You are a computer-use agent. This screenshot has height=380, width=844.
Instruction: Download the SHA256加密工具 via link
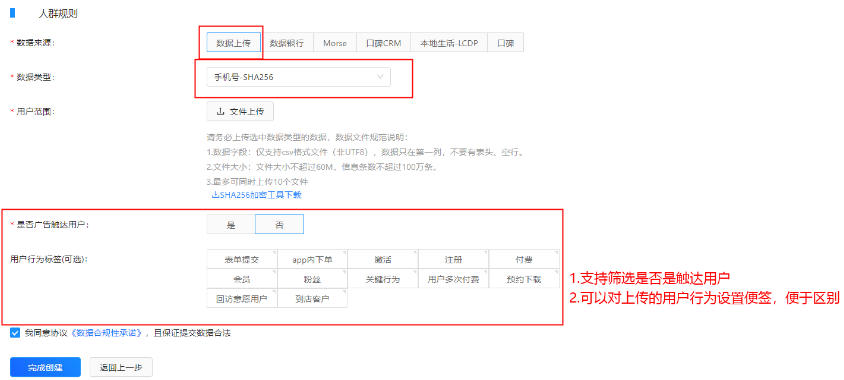[x=257, y=195]
